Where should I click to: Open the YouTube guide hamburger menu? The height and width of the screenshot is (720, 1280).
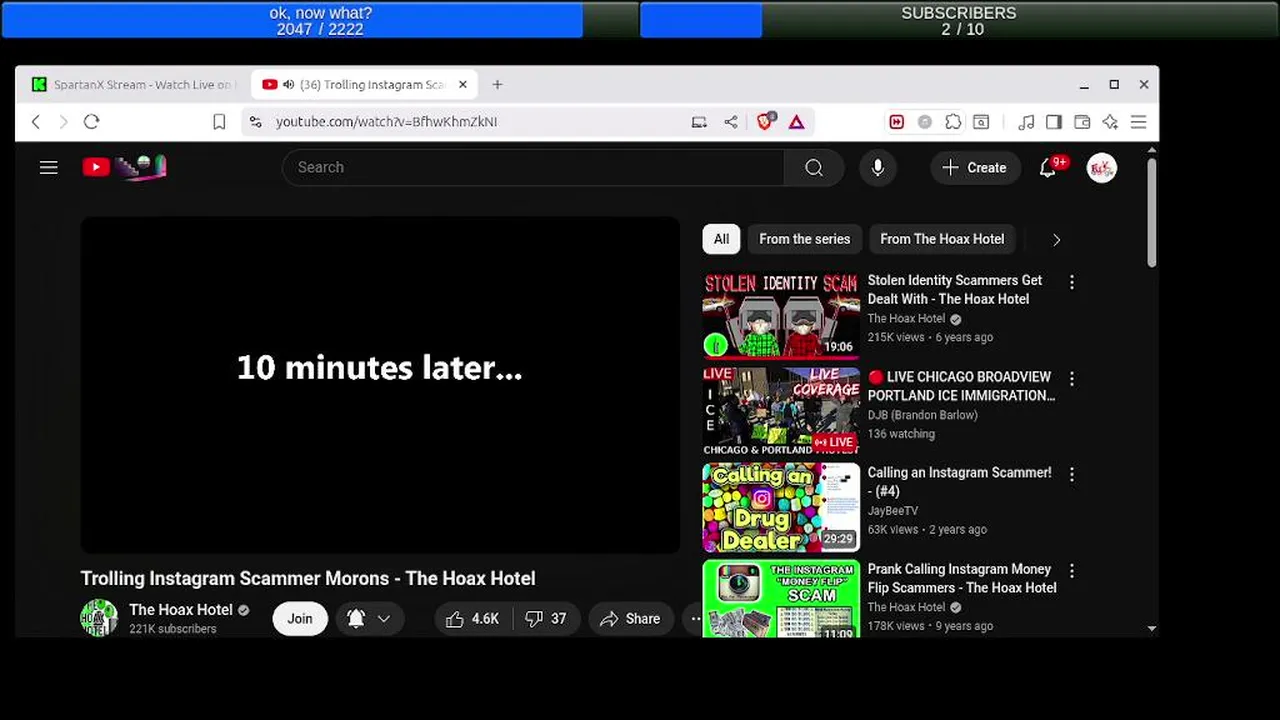[49, 168]
